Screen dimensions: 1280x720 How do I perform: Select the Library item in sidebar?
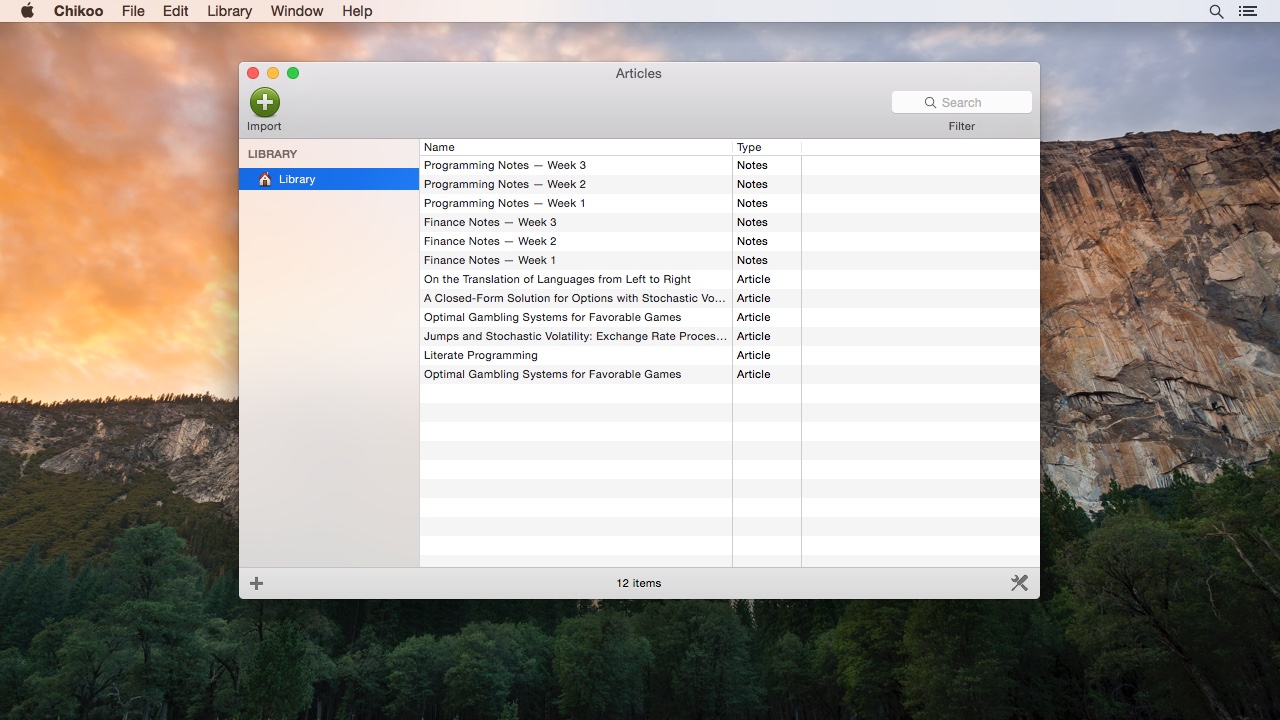(x=297, y=179)
